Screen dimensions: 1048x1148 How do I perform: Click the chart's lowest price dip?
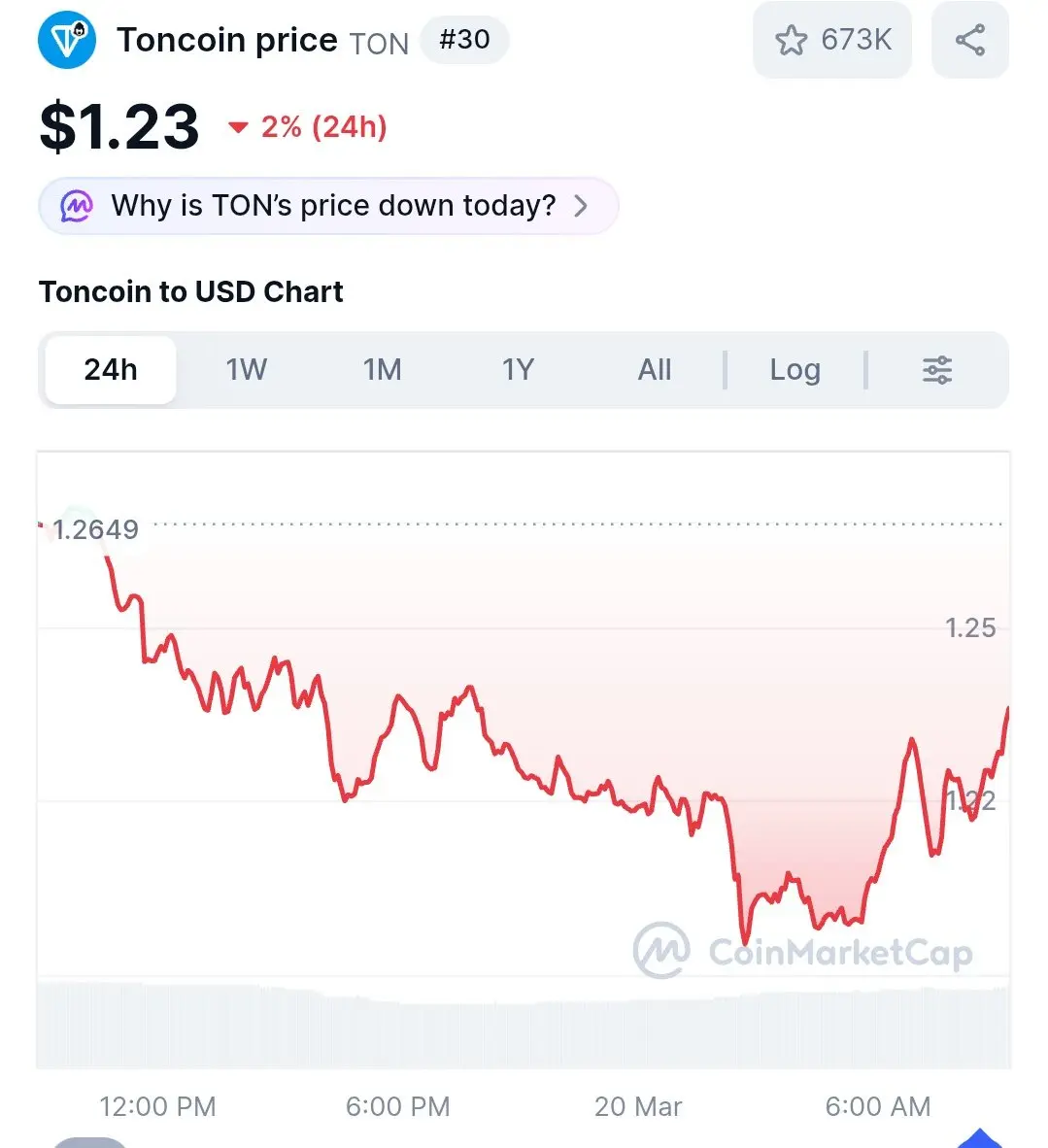745,940
